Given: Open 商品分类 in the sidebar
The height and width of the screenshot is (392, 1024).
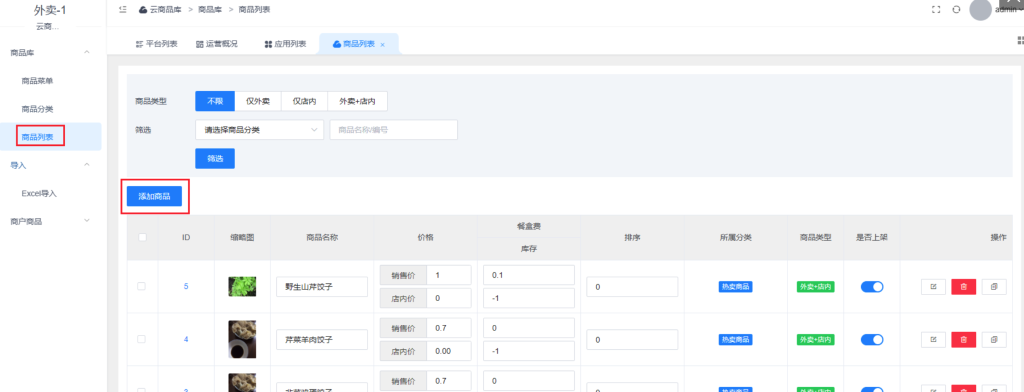Looking at the screenshot, I should (x=37, y=109).
